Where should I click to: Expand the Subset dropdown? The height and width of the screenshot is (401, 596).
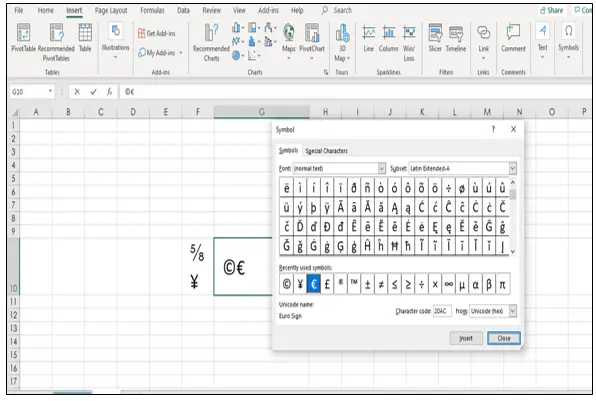click(x=513, y=168)
